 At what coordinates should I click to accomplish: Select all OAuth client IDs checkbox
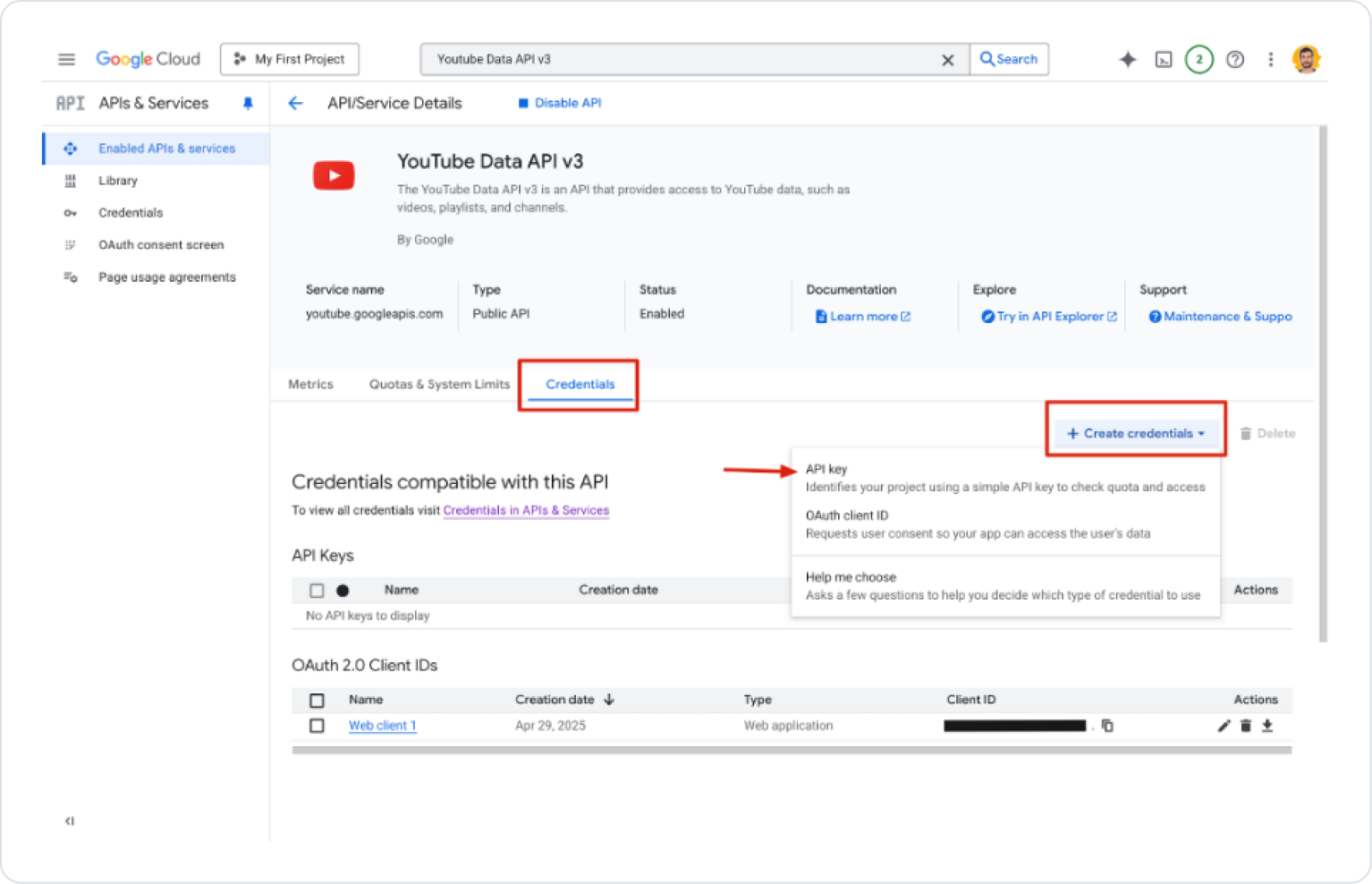coord(317,701)
